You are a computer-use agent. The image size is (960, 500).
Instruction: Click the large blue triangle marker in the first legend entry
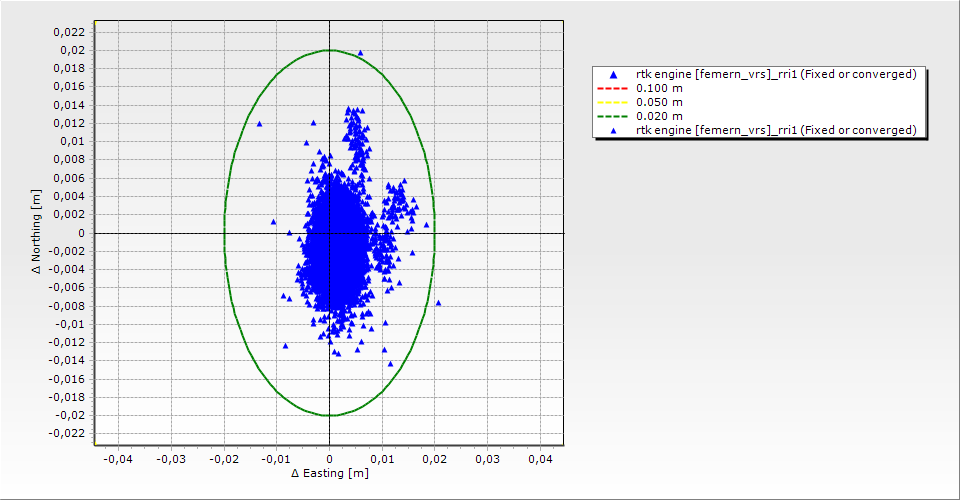[612, 75]
